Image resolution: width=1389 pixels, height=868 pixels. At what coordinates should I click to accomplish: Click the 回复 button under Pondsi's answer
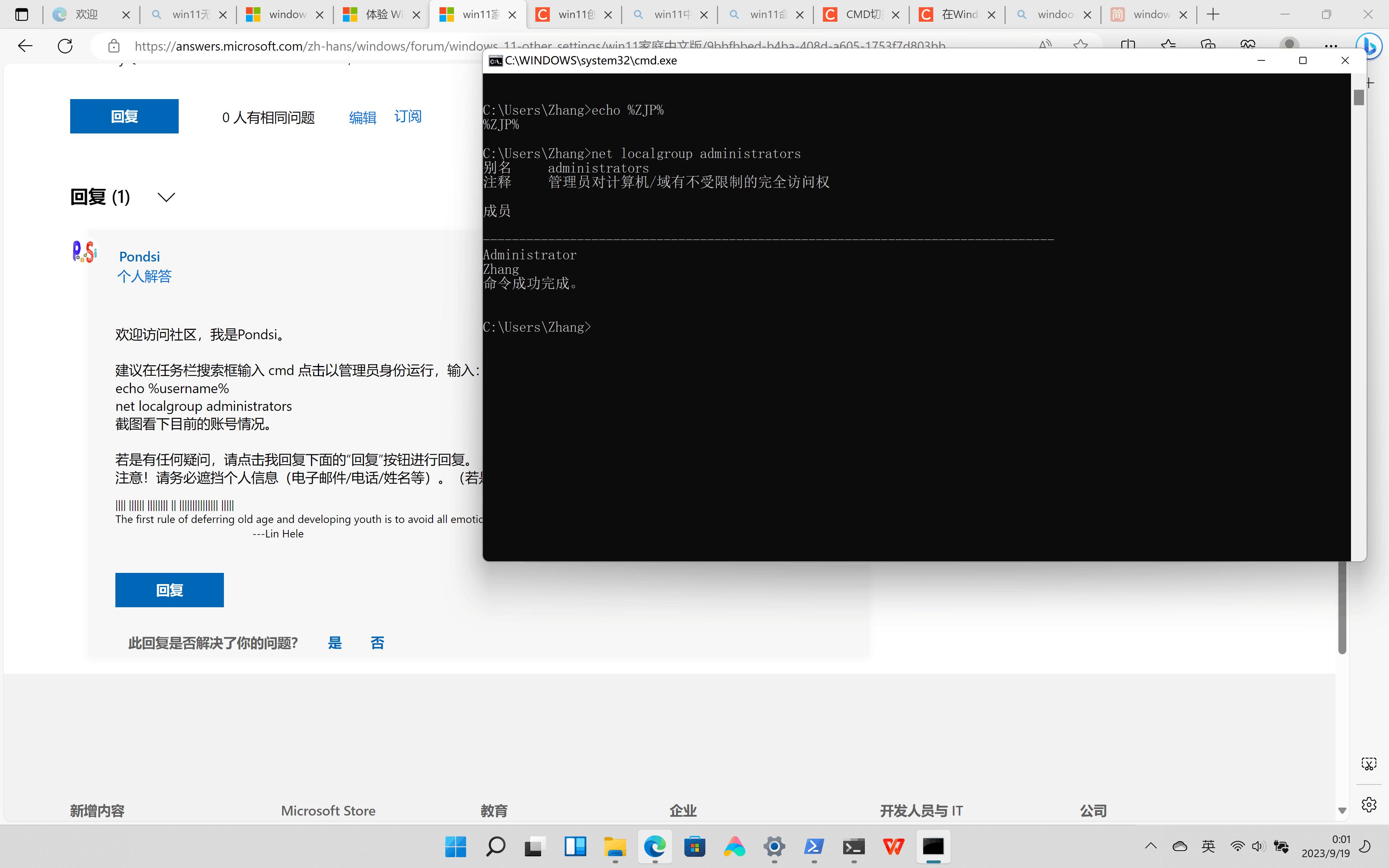click(x=169, y=590)
